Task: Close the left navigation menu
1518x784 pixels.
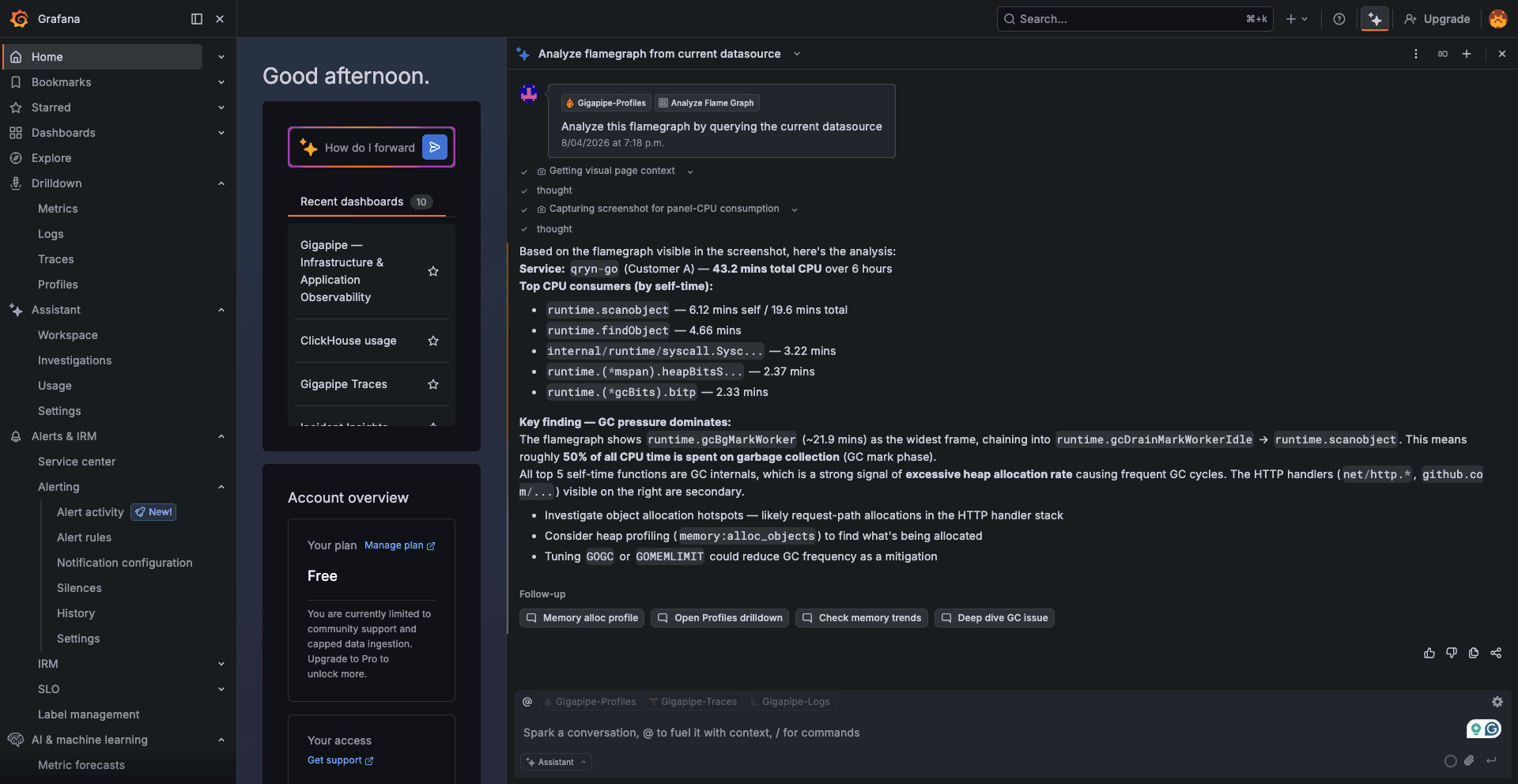Action: pos(220,19)
